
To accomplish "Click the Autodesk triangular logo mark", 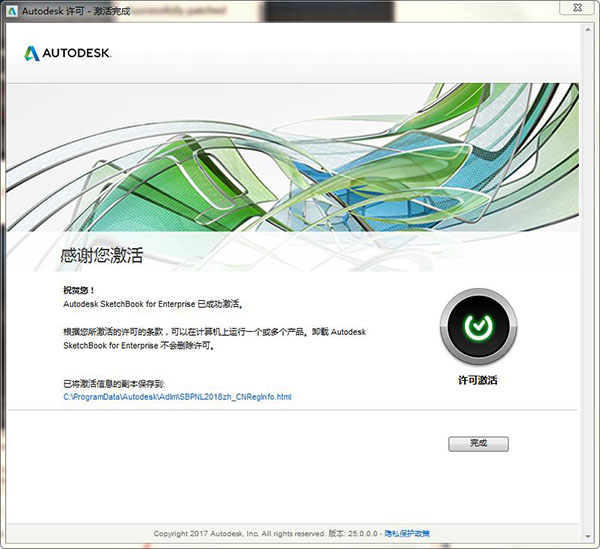I will [x=32, y=52].
